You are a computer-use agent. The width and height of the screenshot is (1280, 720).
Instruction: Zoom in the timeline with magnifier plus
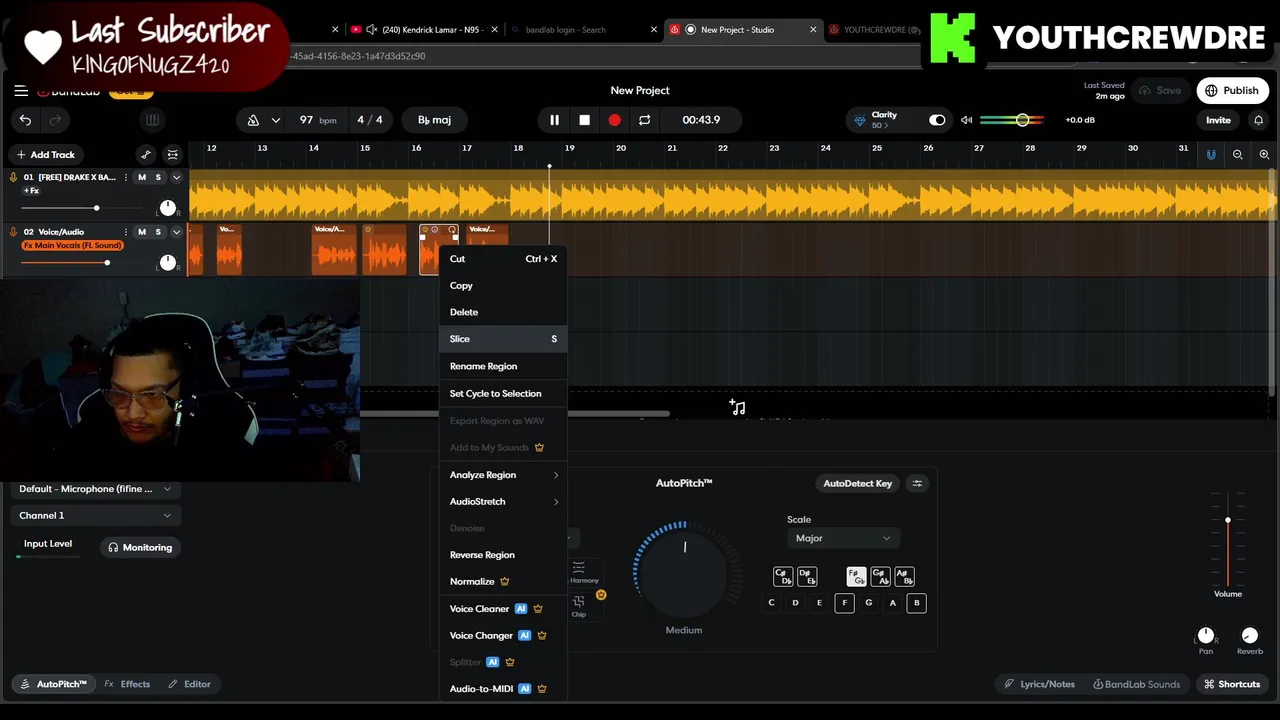click(x=1264, y=155)
